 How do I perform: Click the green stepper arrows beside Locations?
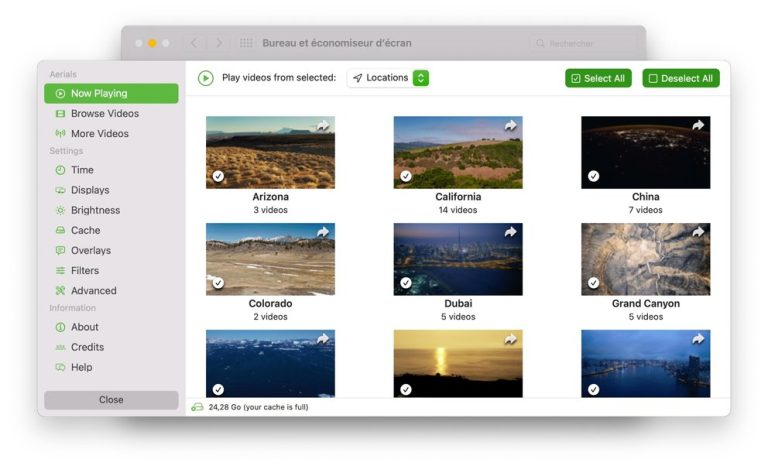tap(421, 78)
